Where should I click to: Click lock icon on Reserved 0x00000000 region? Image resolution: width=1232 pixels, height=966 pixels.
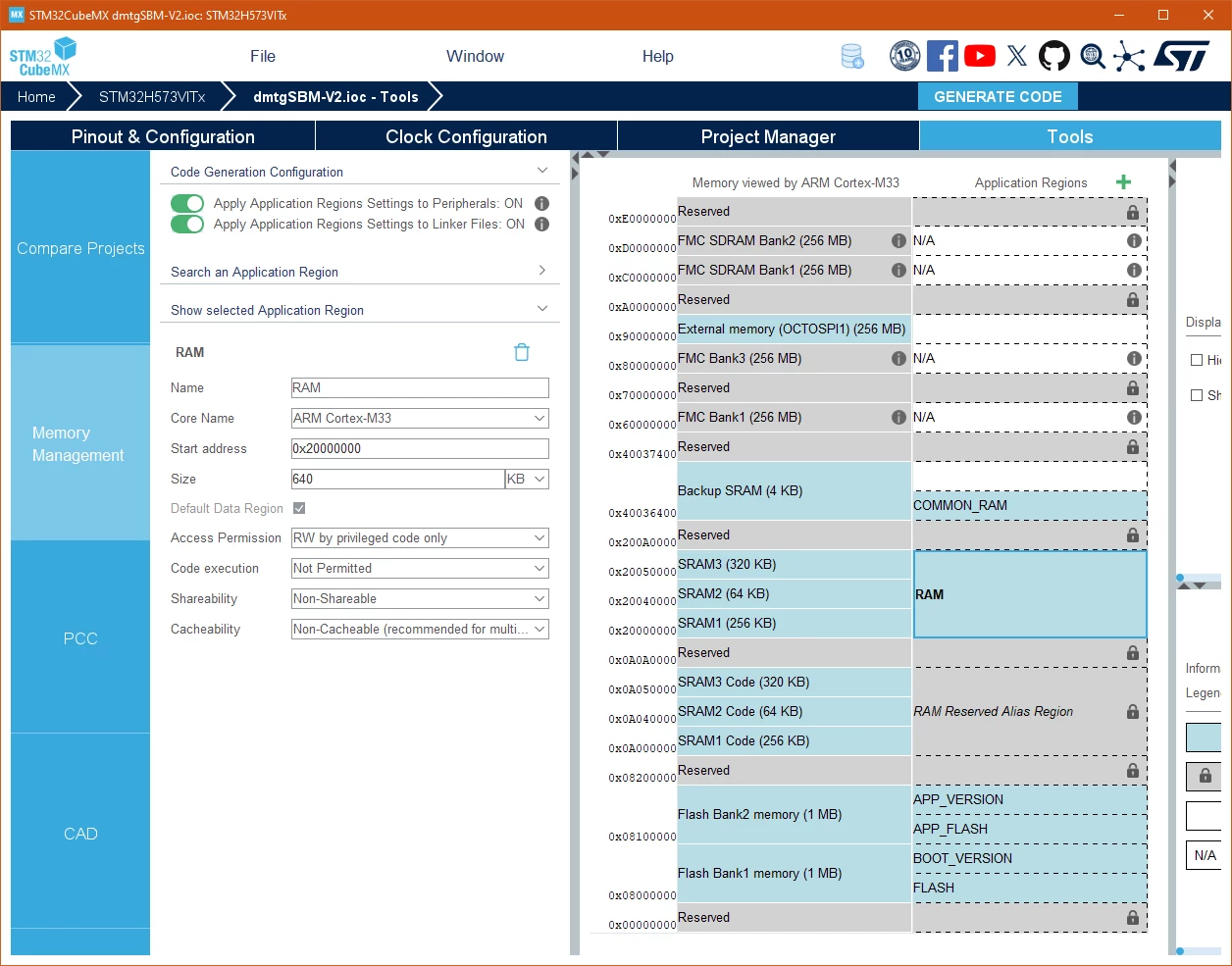[x=1133, y=917]
